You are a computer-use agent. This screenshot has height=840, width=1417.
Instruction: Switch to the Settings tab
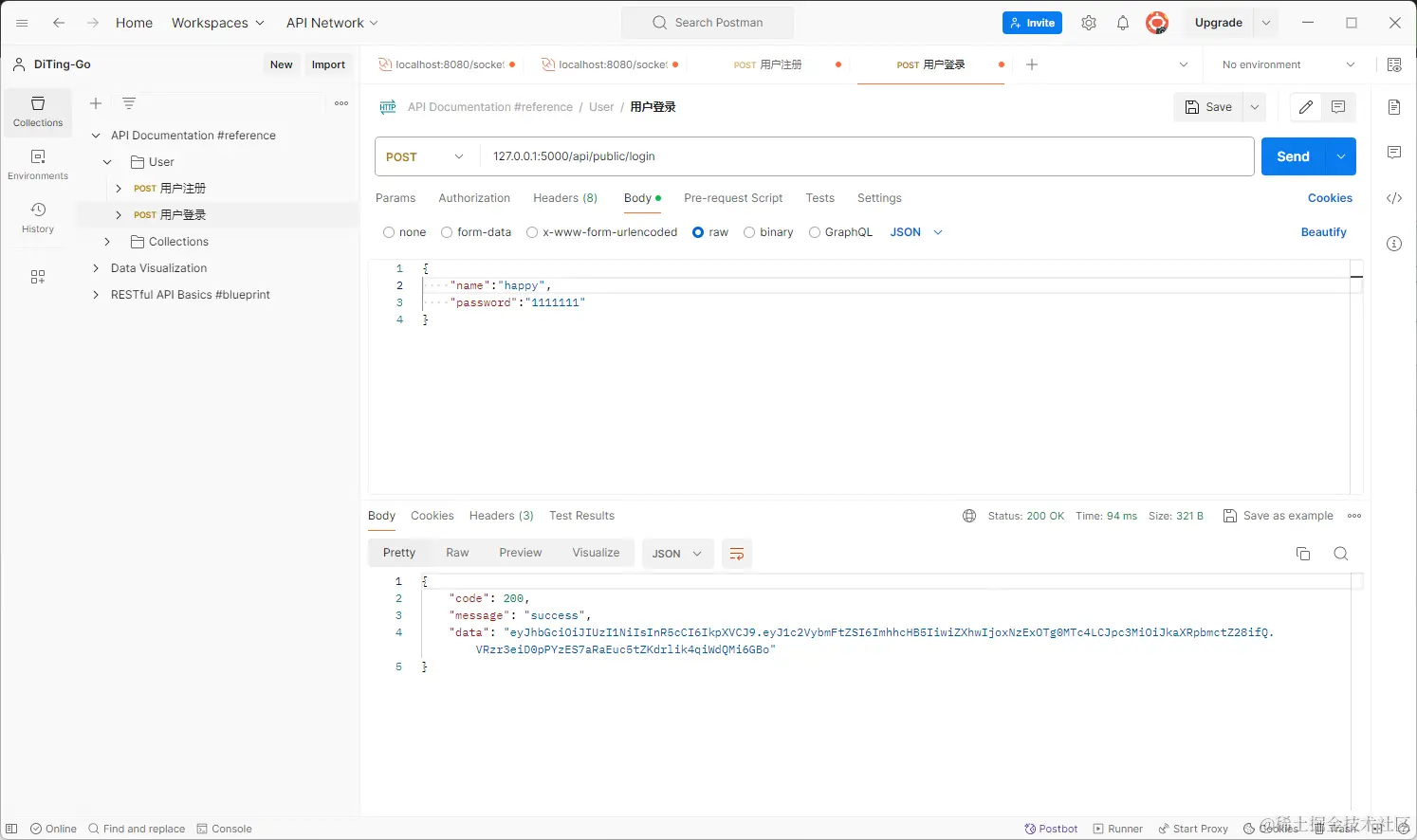[879, 198]
